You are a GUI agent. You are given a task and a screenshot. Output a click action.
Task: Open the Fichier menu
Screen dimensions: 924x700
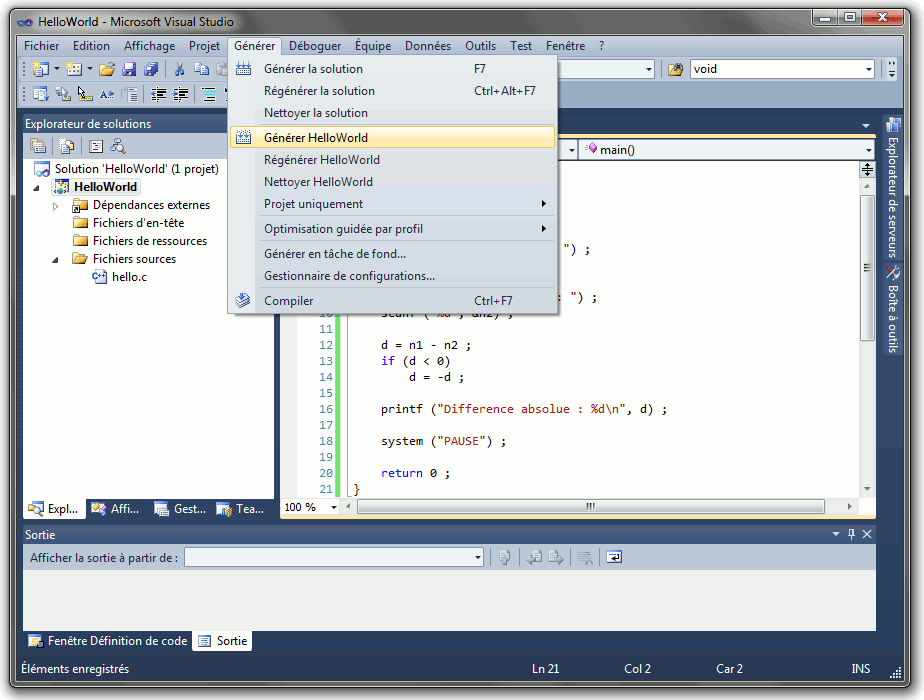41,46
